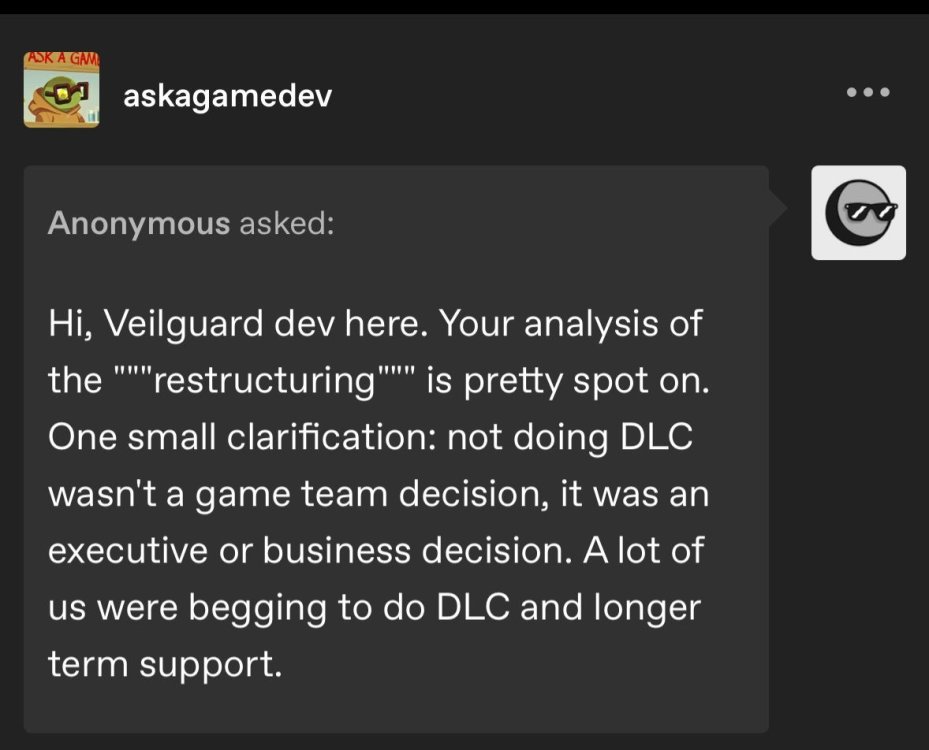
Task: Click the black bar above the post
Action: (x=464, y=7)
